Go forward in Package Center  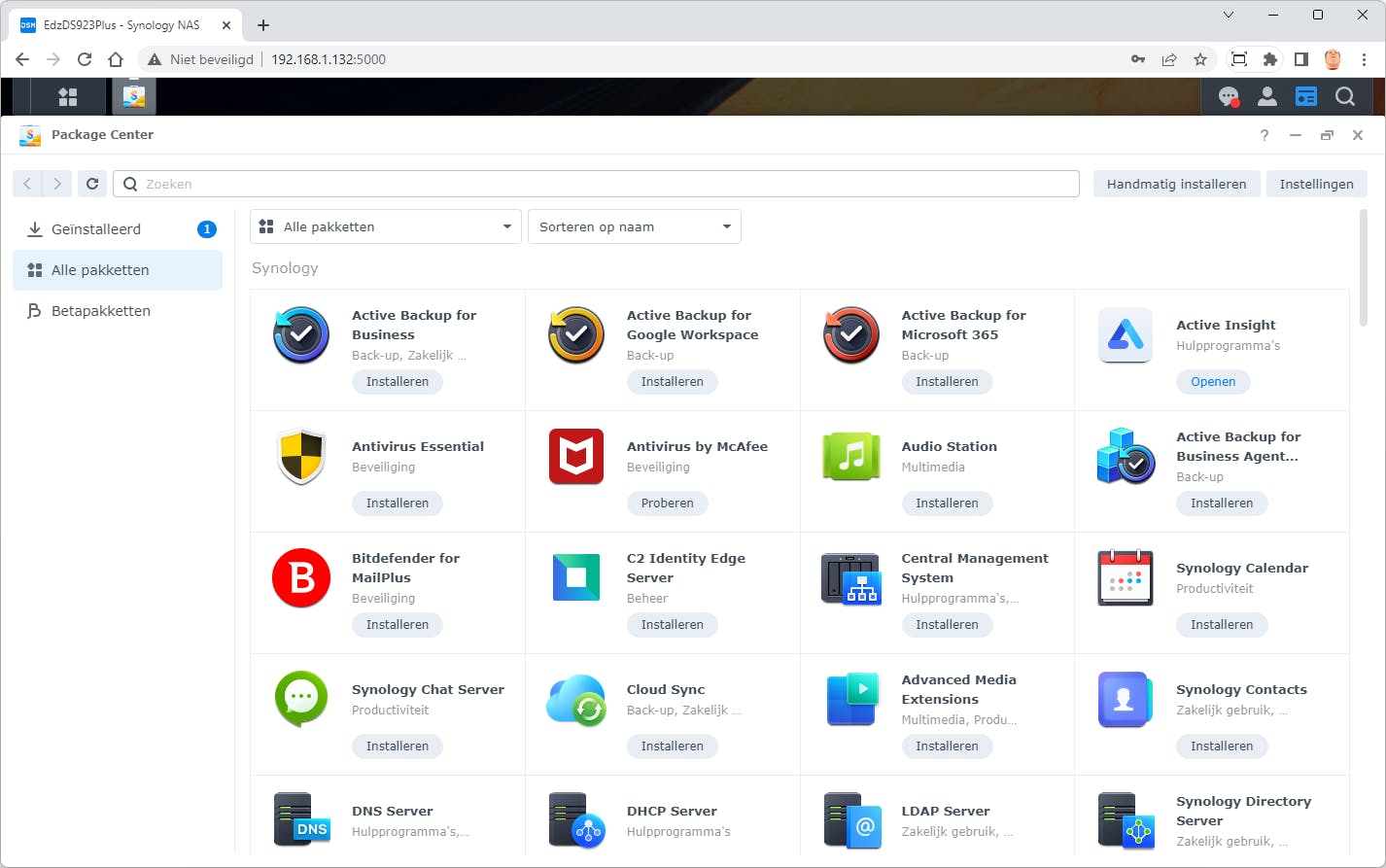tap(57, 184)
